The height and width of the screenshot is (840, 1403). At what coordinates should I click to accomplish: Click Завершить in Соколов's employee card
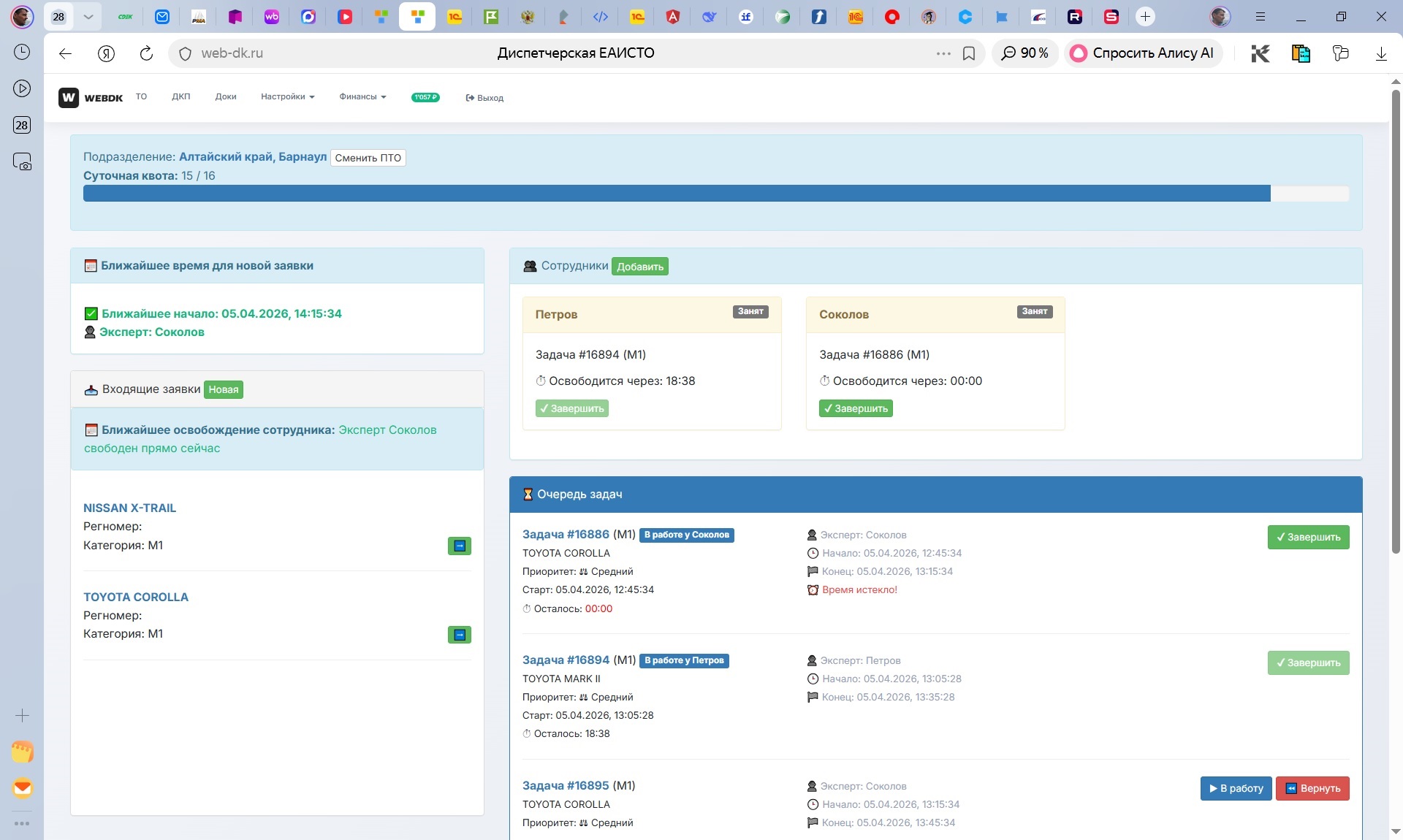856,408
